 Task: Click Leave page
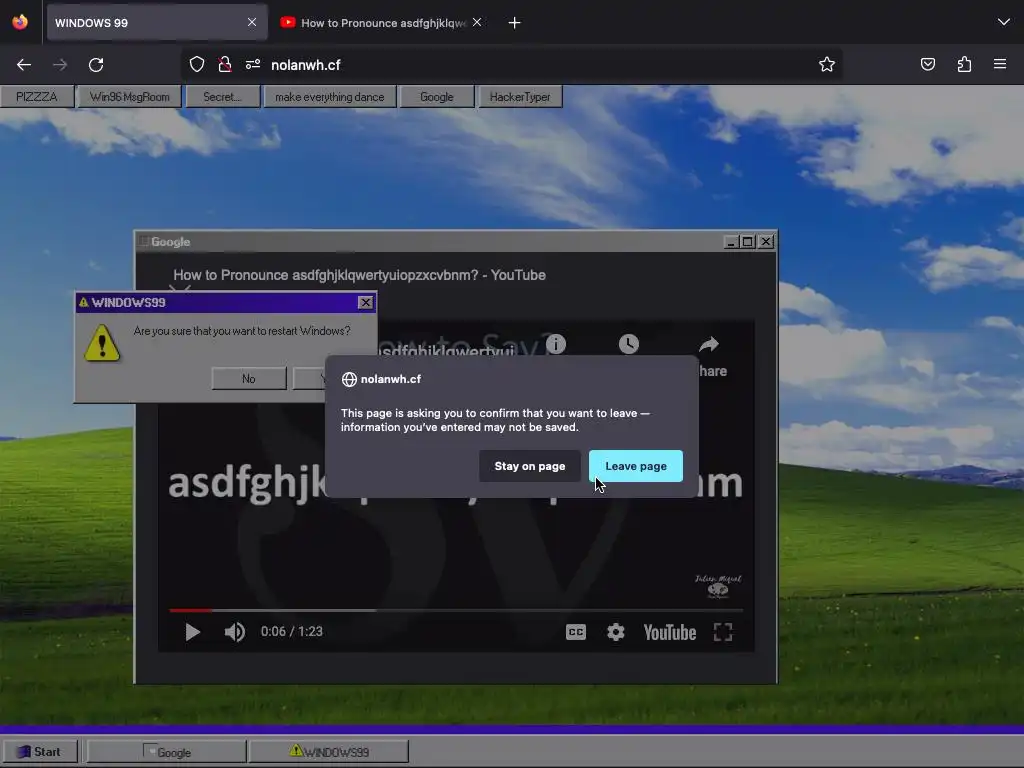click(x=636, y=466)
